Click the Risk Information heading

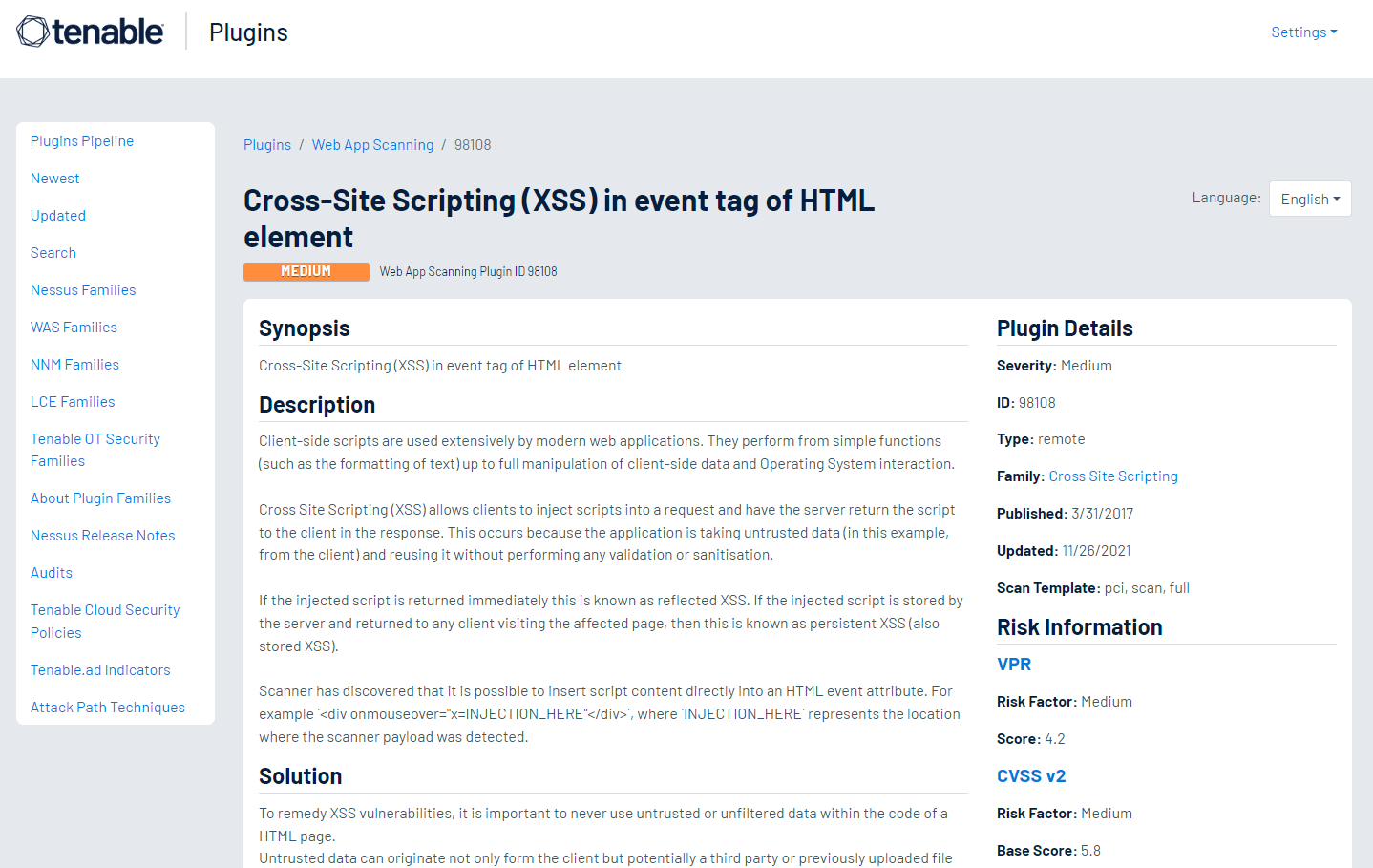point(1080,627)
